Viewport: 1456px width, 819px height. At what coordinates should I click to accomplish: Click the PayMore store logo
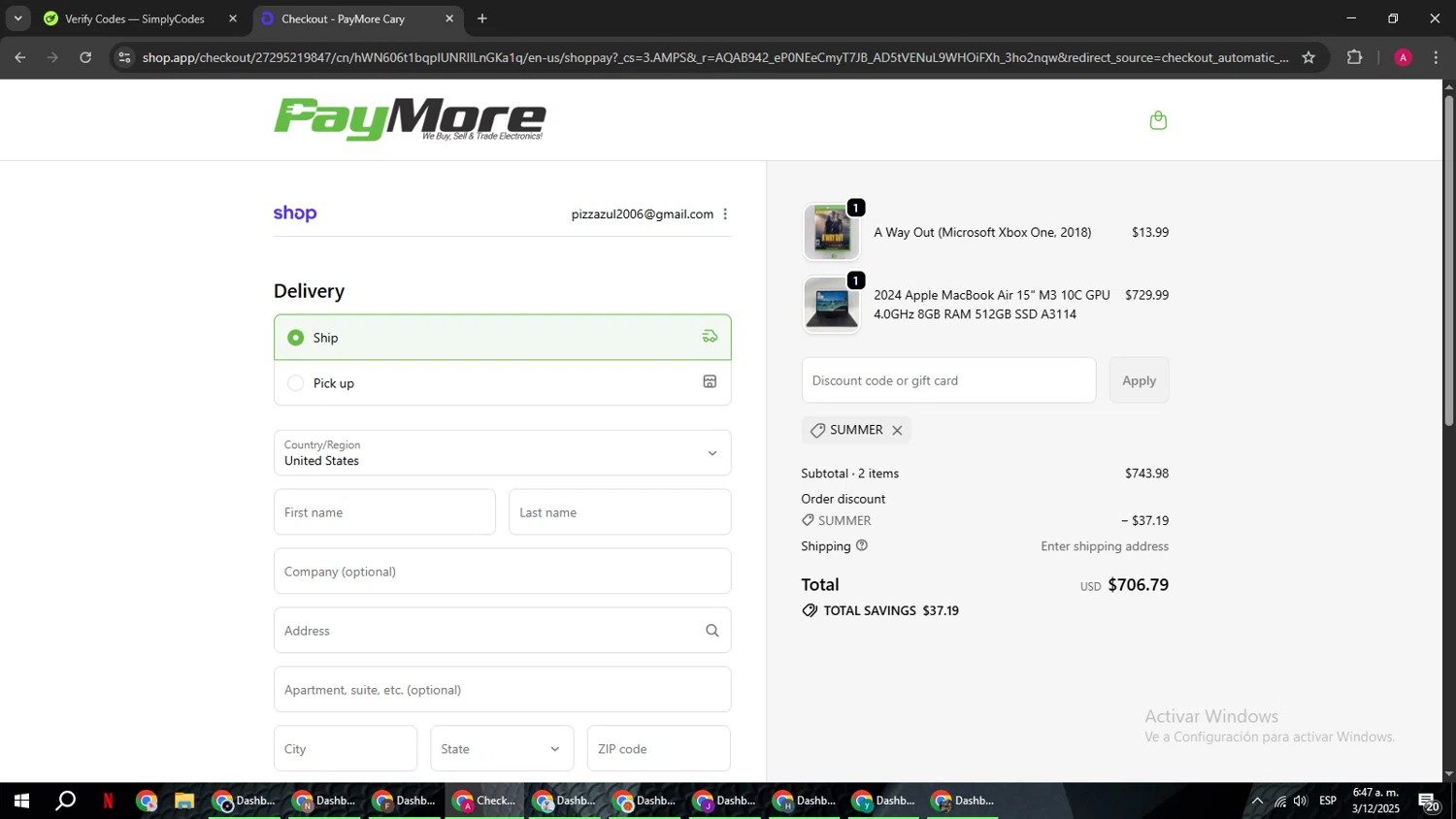point(410,119)
